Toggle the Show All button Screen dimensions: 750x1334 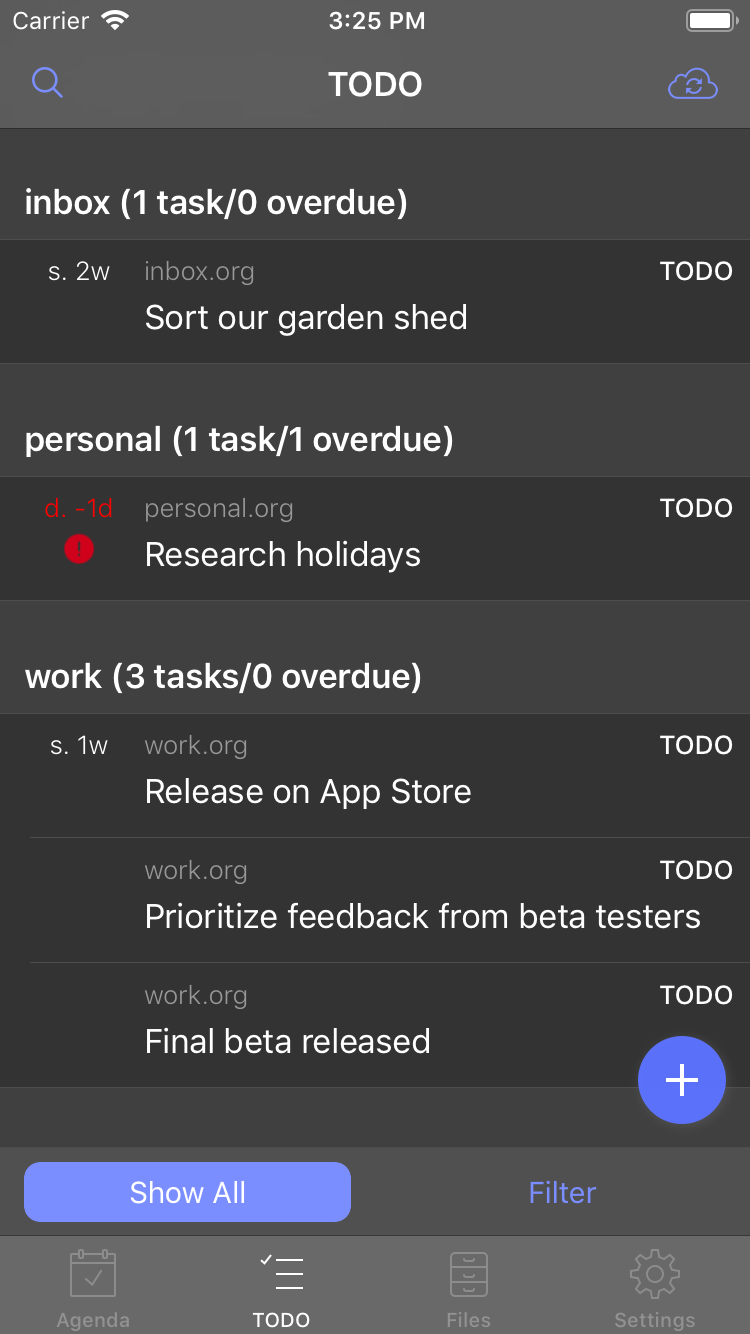(x=187, y=1192)
